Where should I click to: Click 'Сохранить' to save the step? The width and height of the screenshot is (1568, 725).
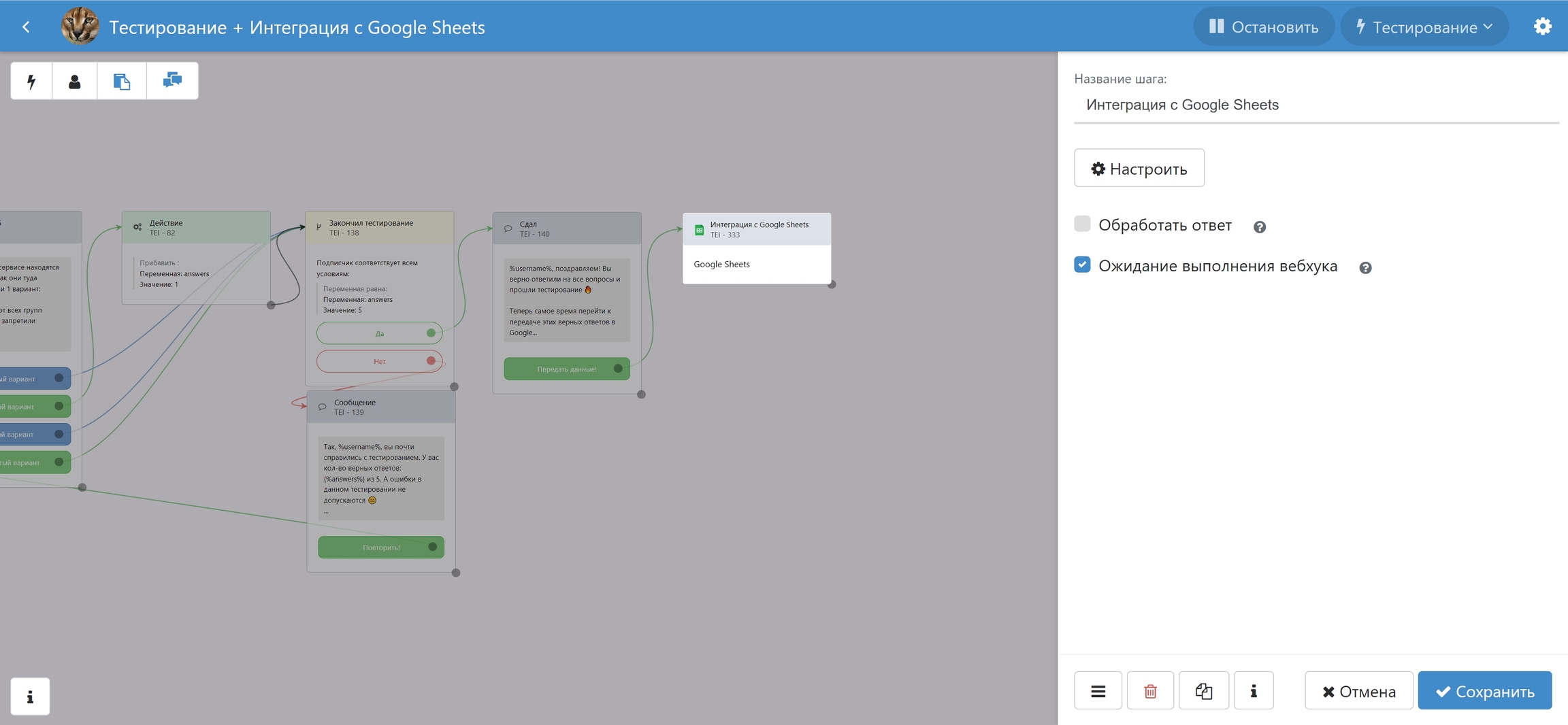click(1484, 691)
